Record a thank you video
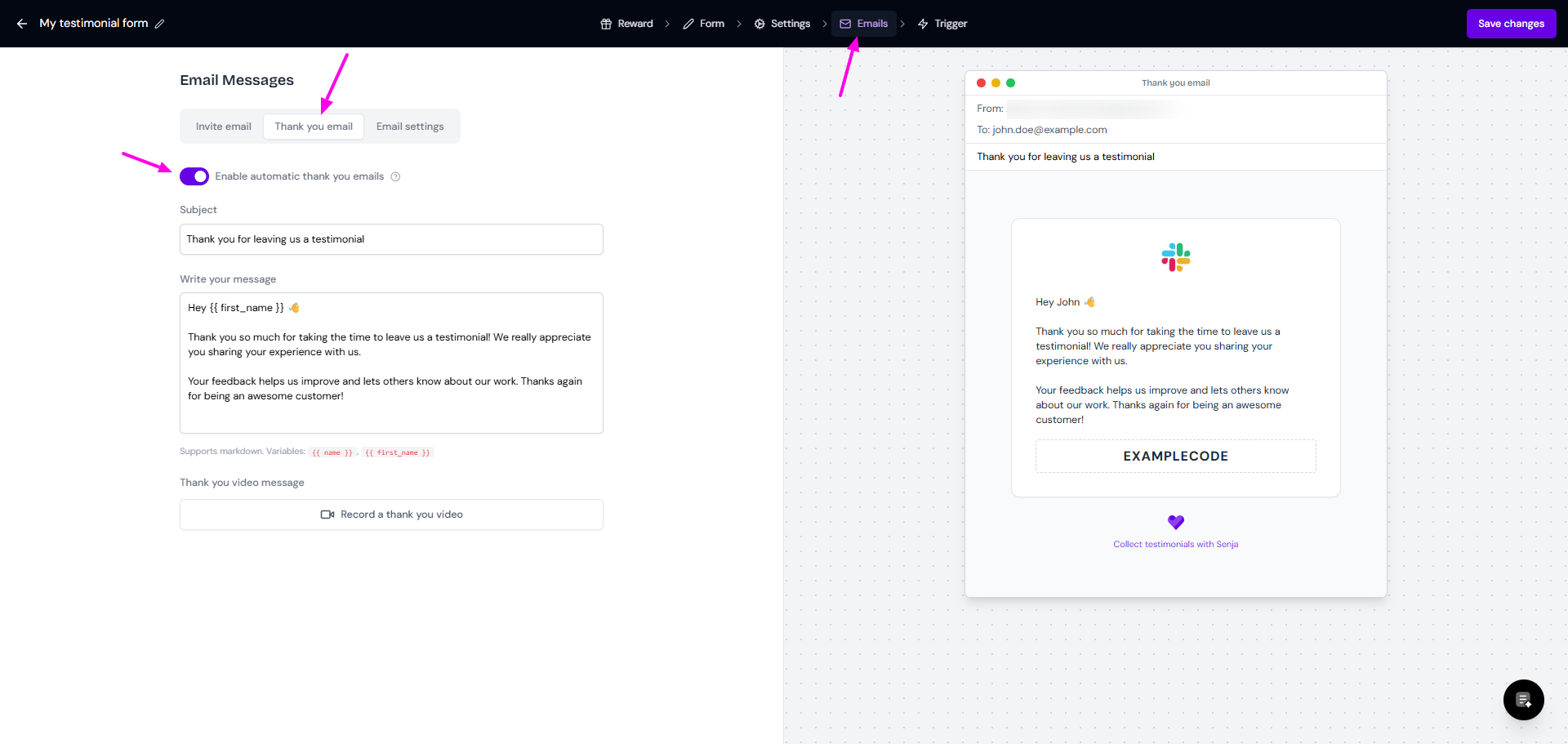The height and width of the screenshot is (744, 1568). pos(391,515)
